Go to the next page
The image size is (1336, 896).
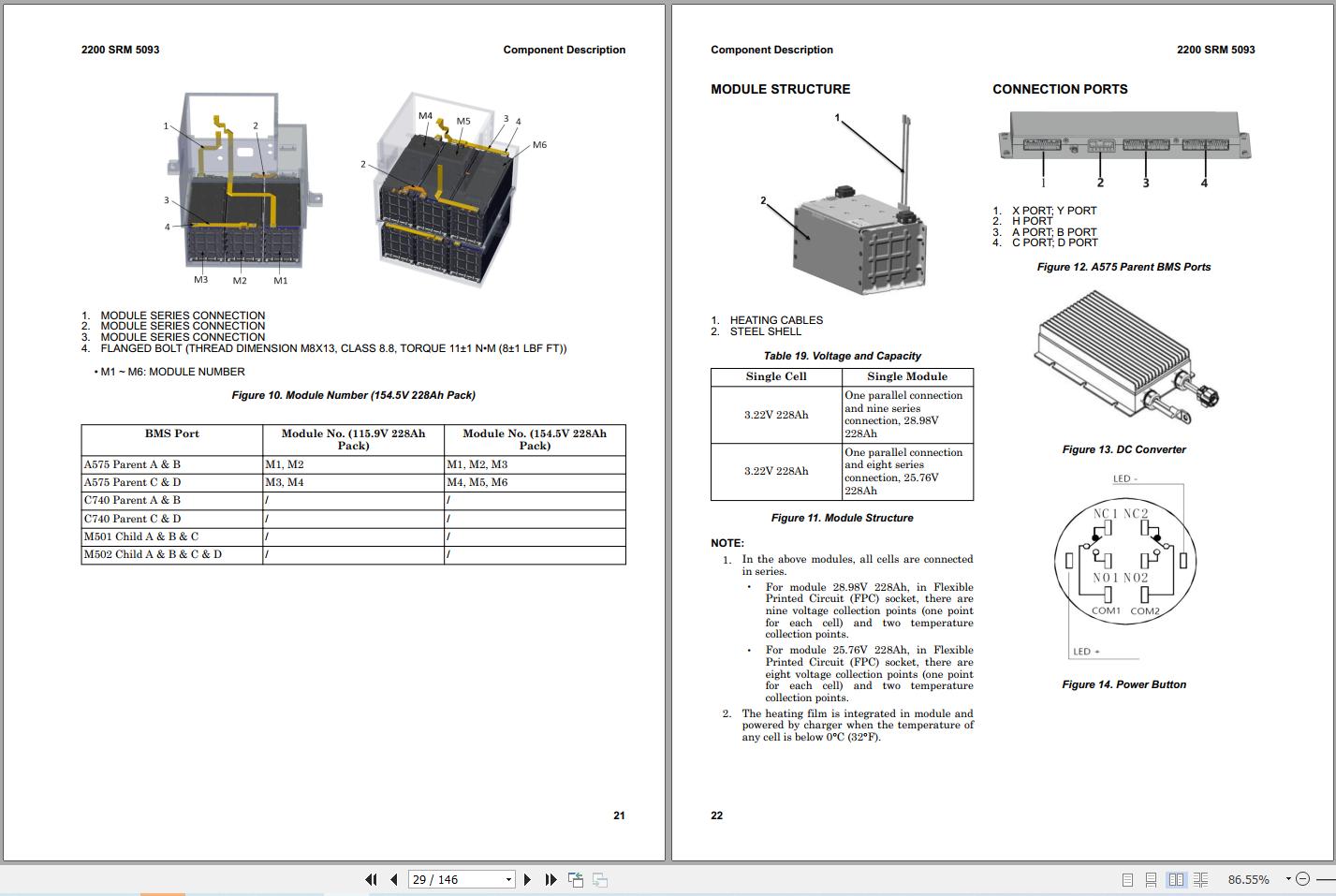pyautogui.click(x=528, y=879)
